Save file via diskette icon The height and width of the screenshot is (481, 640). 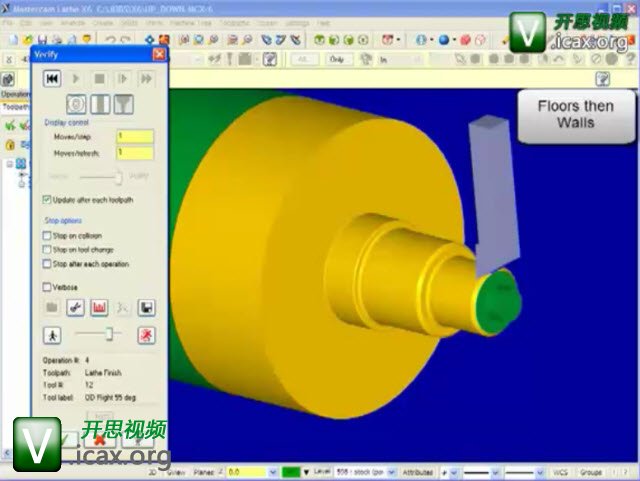42,40
